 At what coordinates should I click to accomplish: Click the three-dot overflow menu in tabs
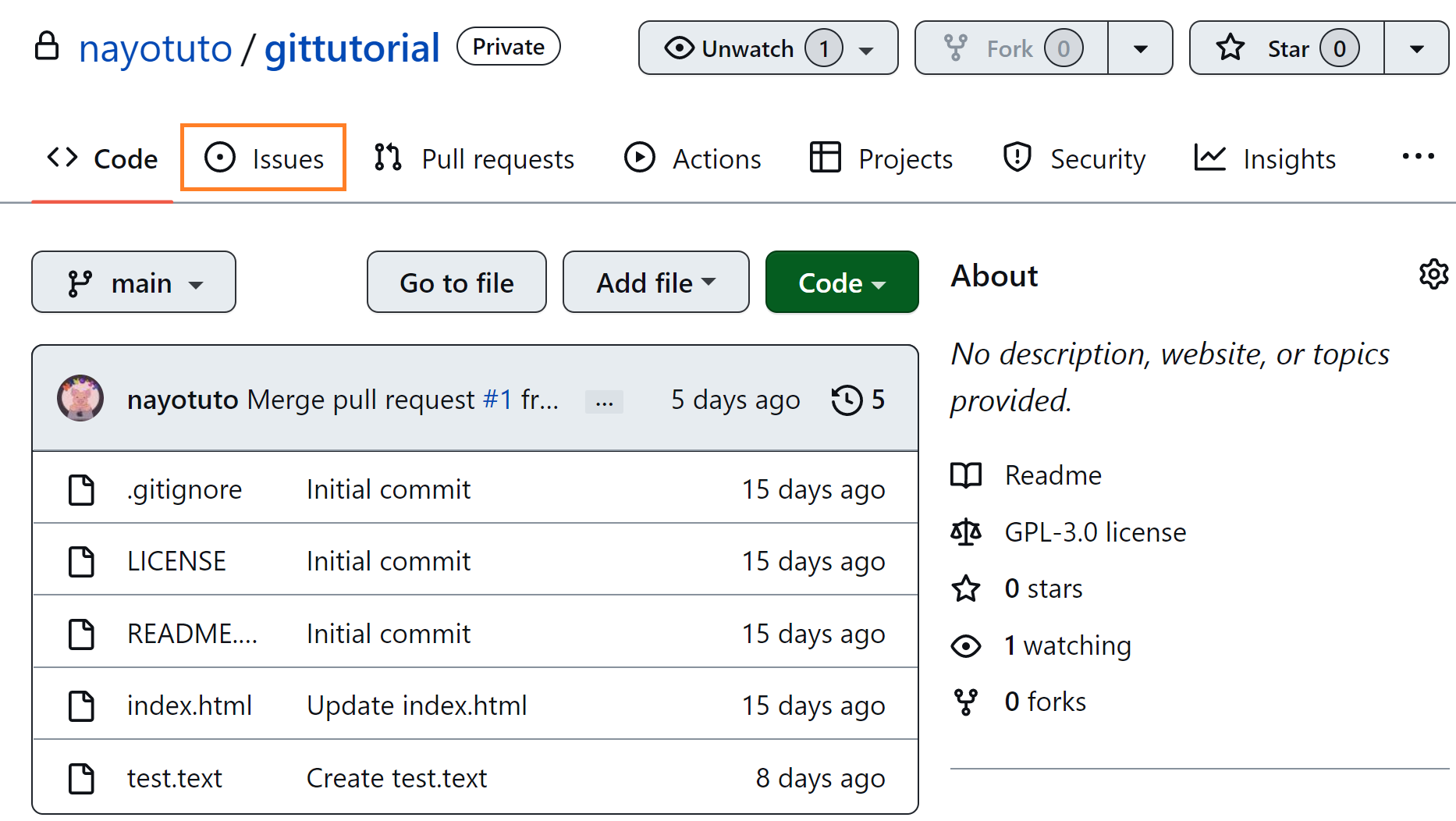1417,157
